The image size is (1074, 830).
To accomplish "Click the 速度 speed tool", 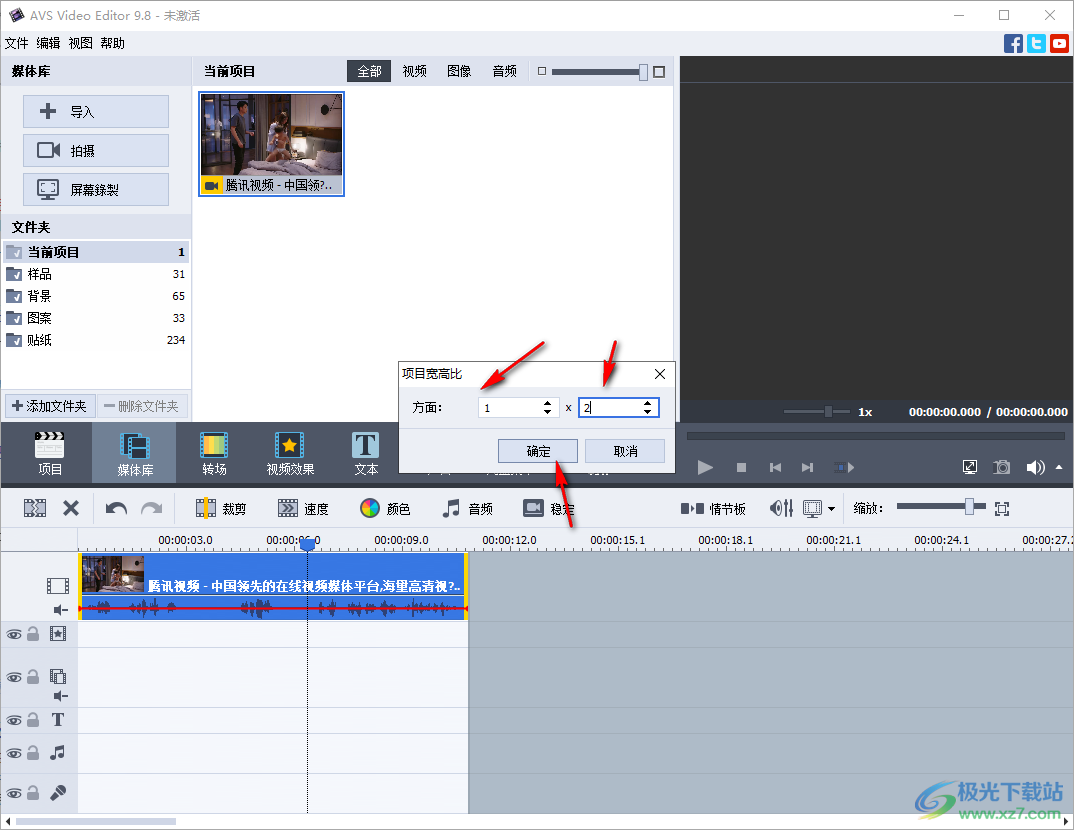I will point(303,509).
